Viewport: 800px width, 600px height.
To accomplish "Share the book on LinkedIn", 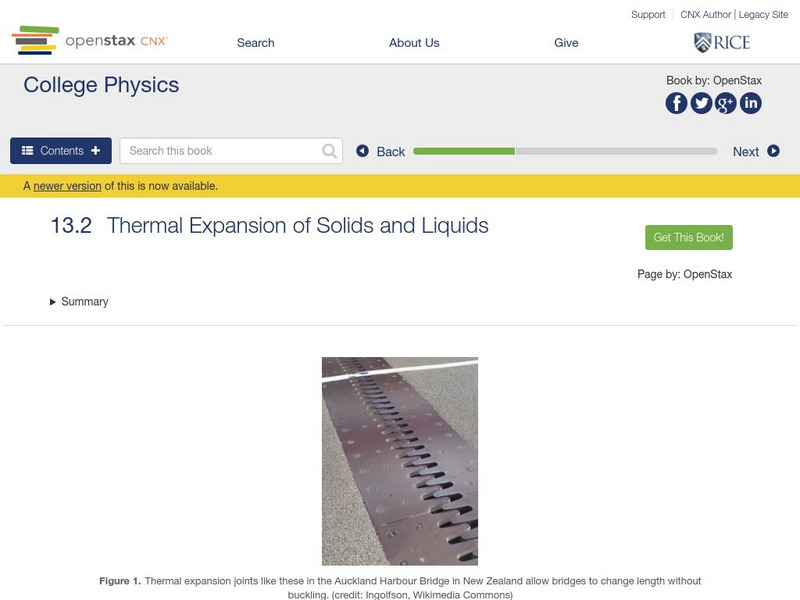I will point(751,101).
